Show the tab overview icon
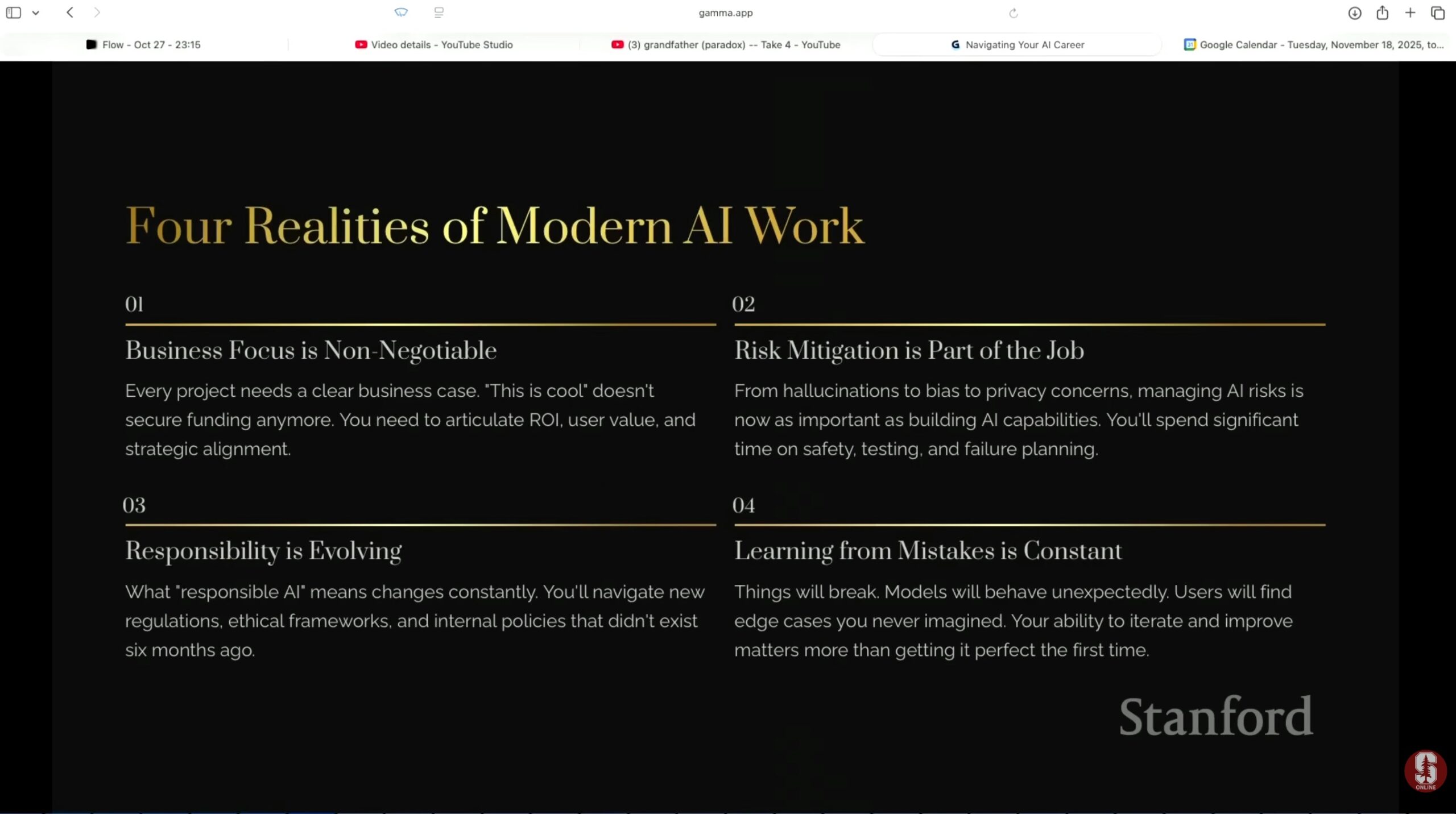The width and height of the screenshot is (1456, 814). 1437,13
